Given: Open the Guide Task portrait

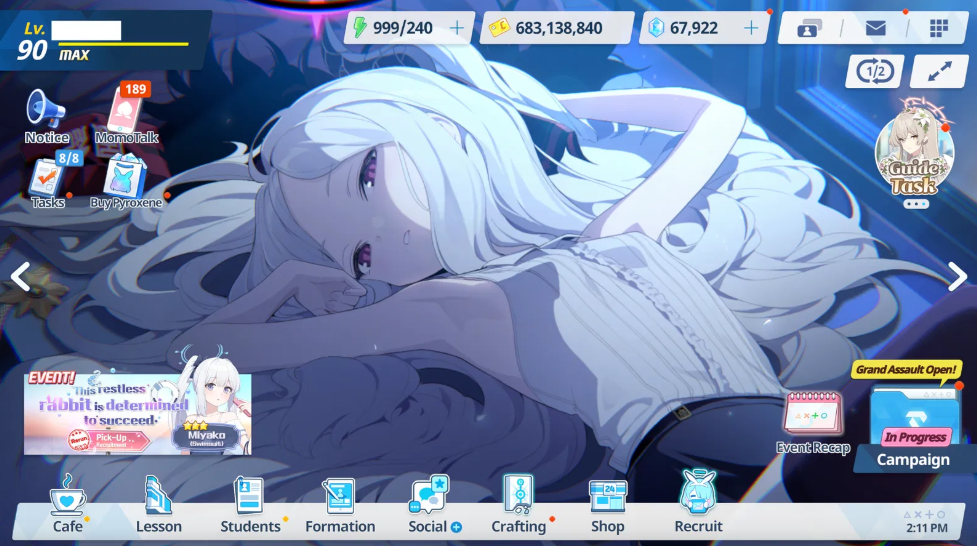Looking at the screenshot, I should (x=915, y=150).
